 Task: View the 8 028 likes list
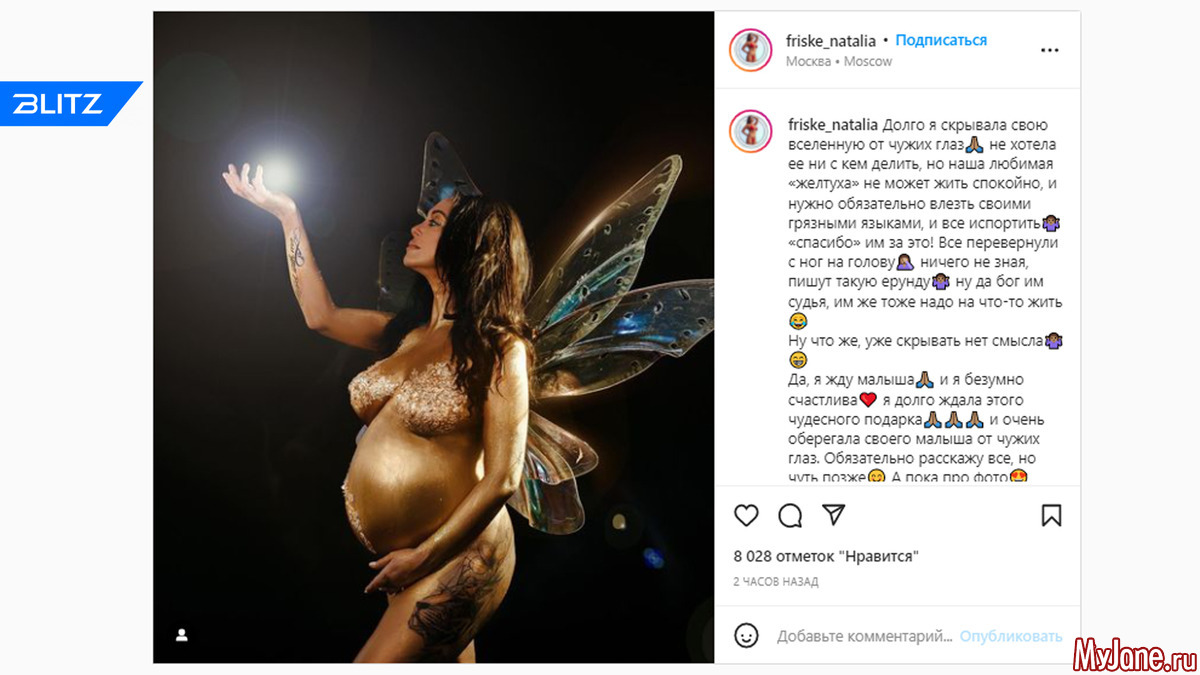pyautogui.click(x=826, y=556)
